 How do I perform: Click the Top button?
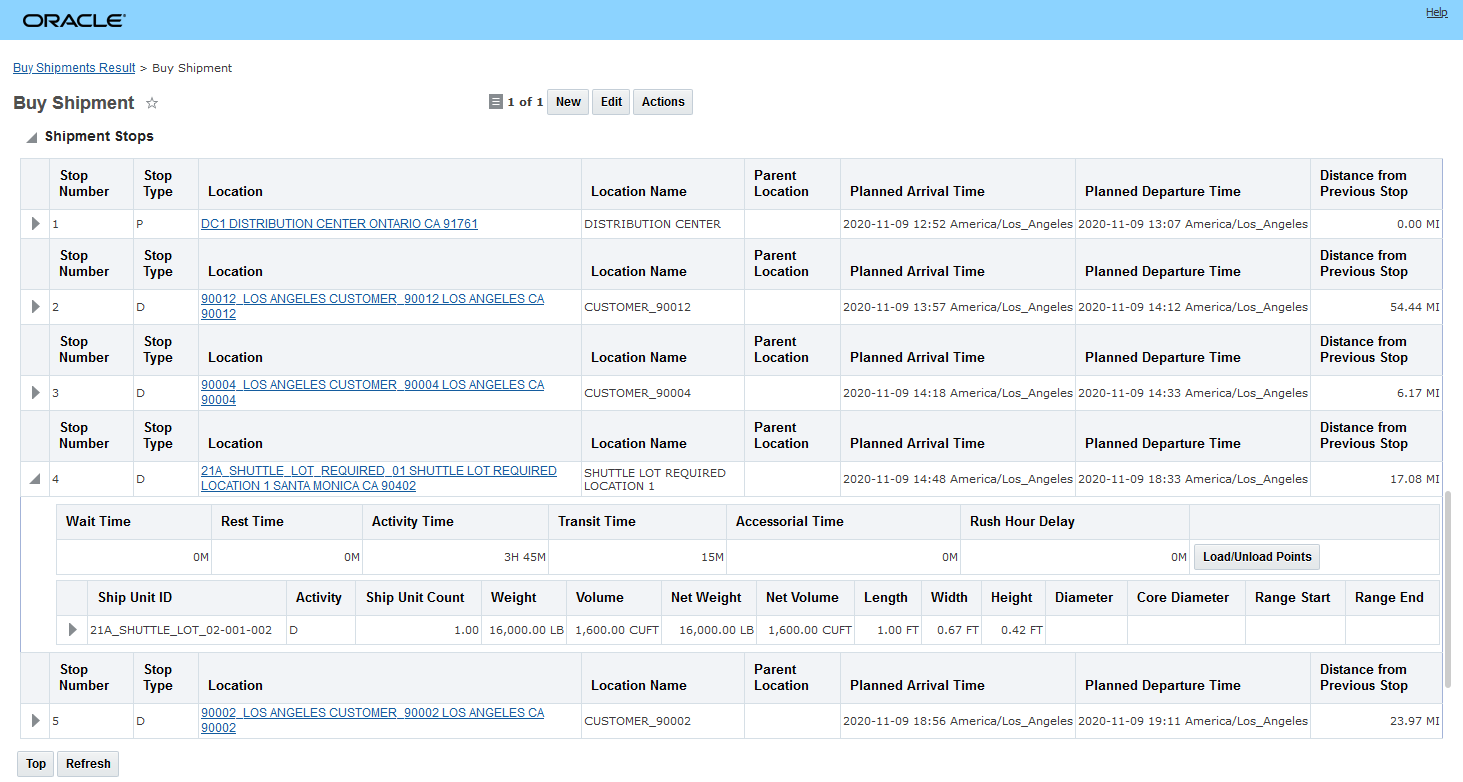click(36, 764)
